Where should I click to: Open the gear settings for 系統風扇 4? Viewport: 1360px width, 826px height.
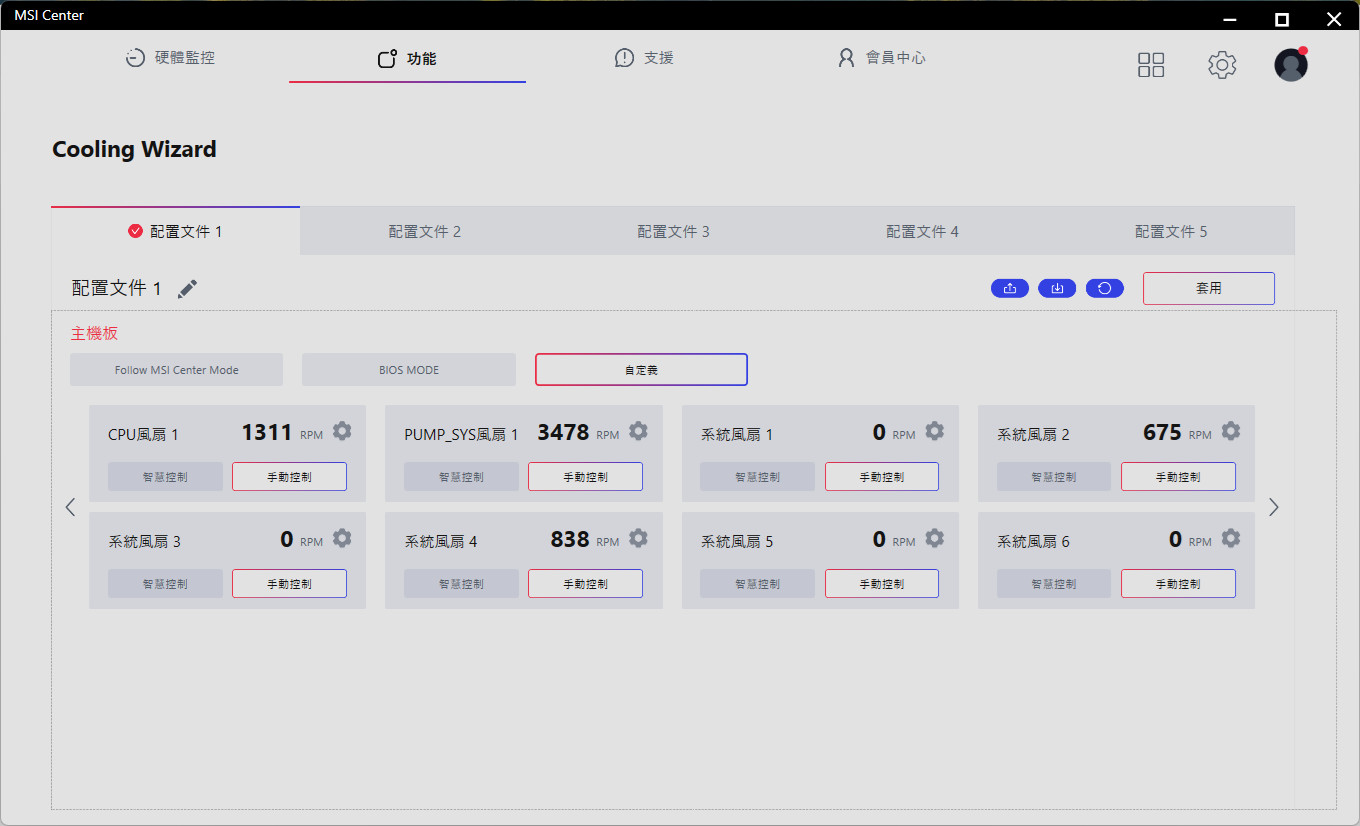pyautogui.click(x=638, y=538)
